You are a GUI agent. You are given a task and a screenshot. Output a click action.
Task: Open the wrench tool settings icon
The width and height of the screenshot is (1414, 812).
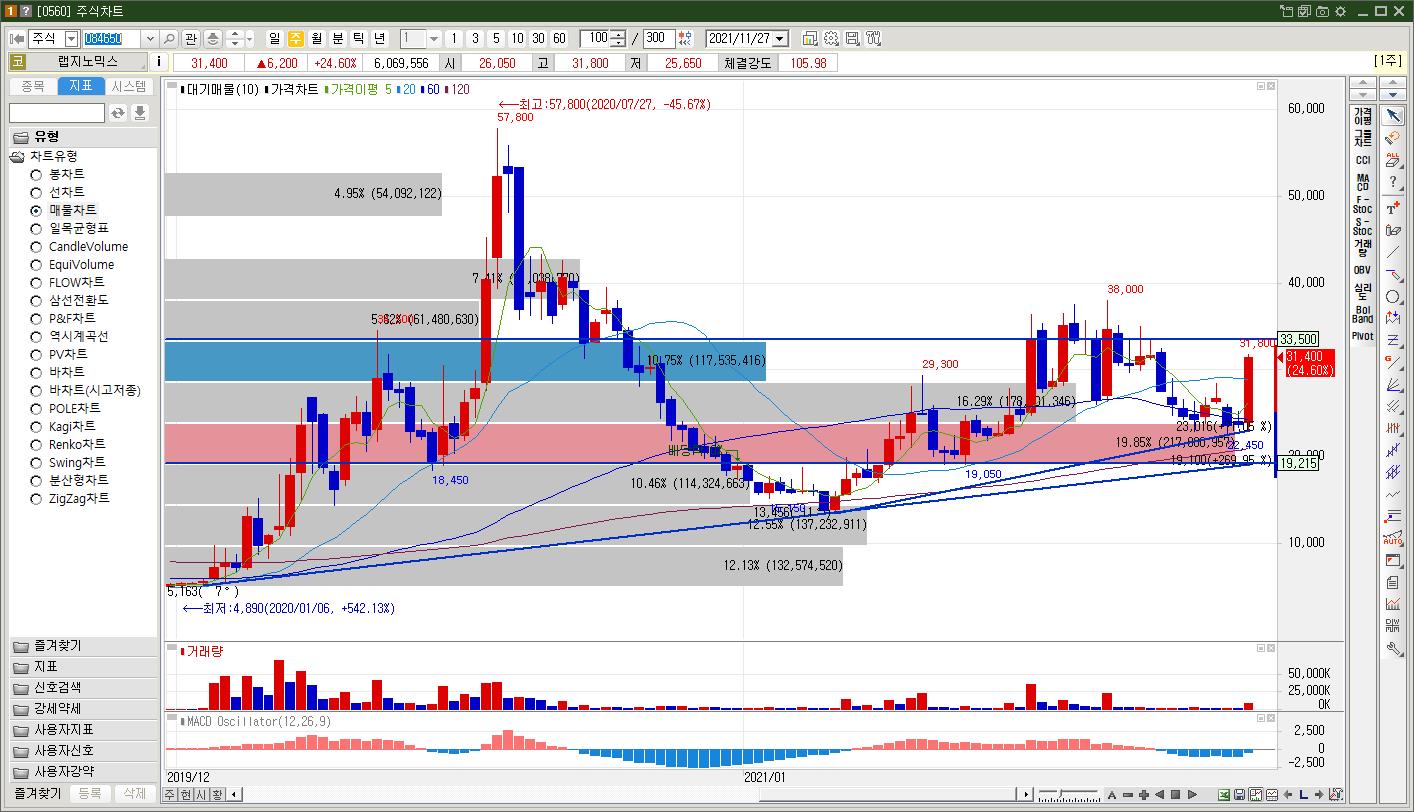pyautogui.click(x=1393, y=648)
